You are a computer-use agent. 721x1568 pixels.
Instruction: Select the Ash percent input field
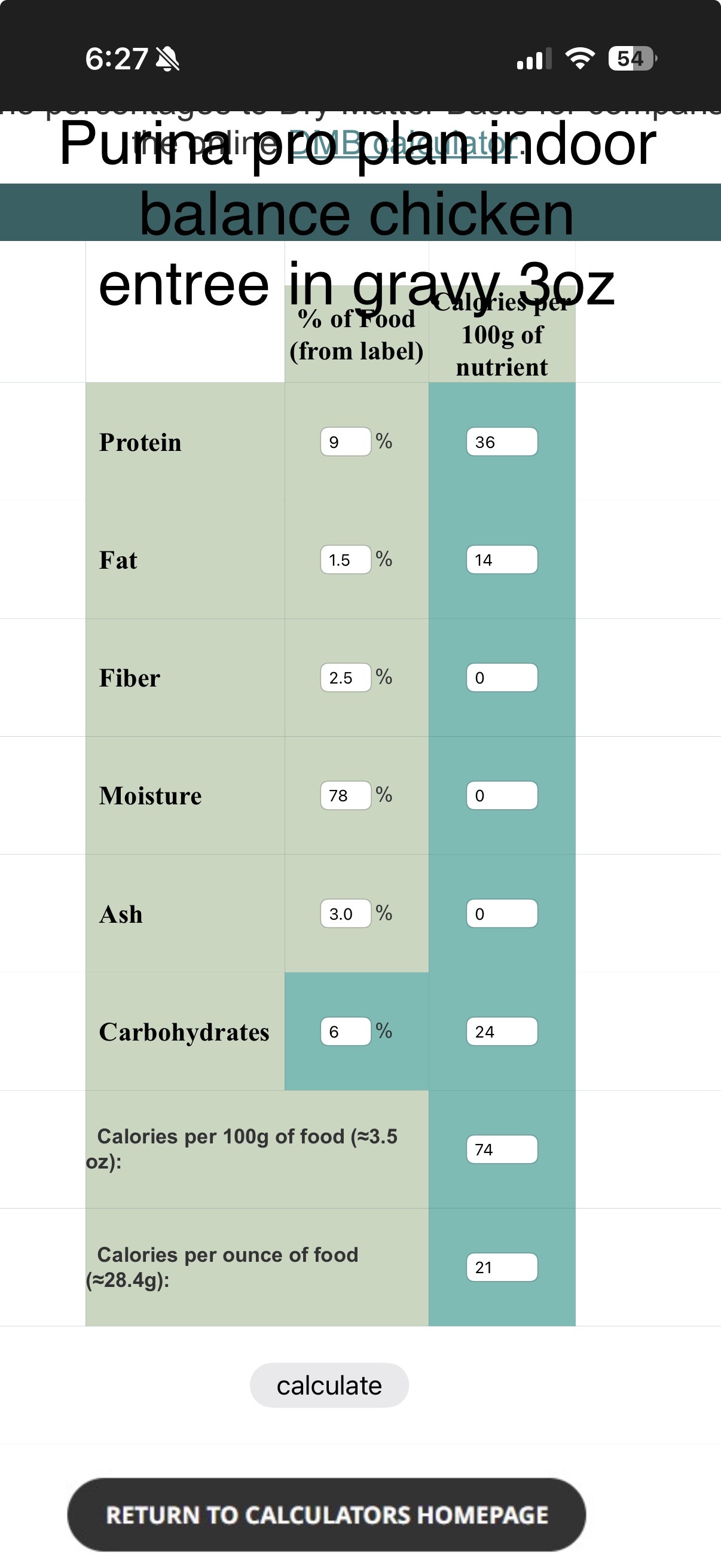[346, 914]
